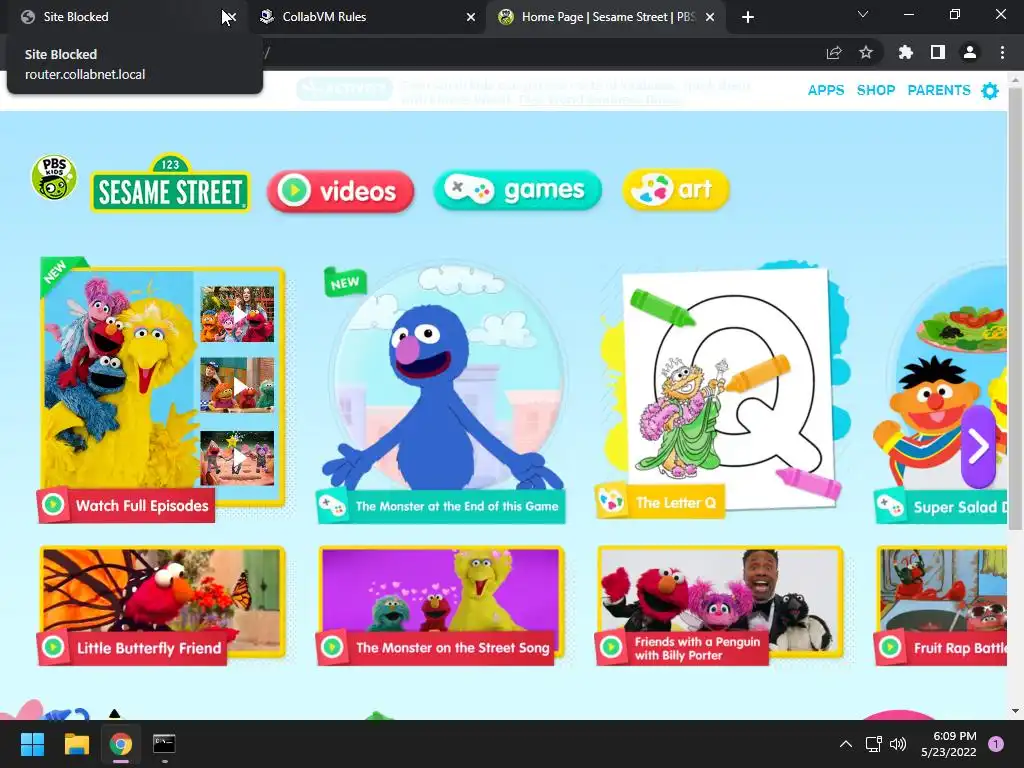The image size is (1024, 768).
Task: Toggle the Chrome side panel
Action: click(x=938, y=53)
